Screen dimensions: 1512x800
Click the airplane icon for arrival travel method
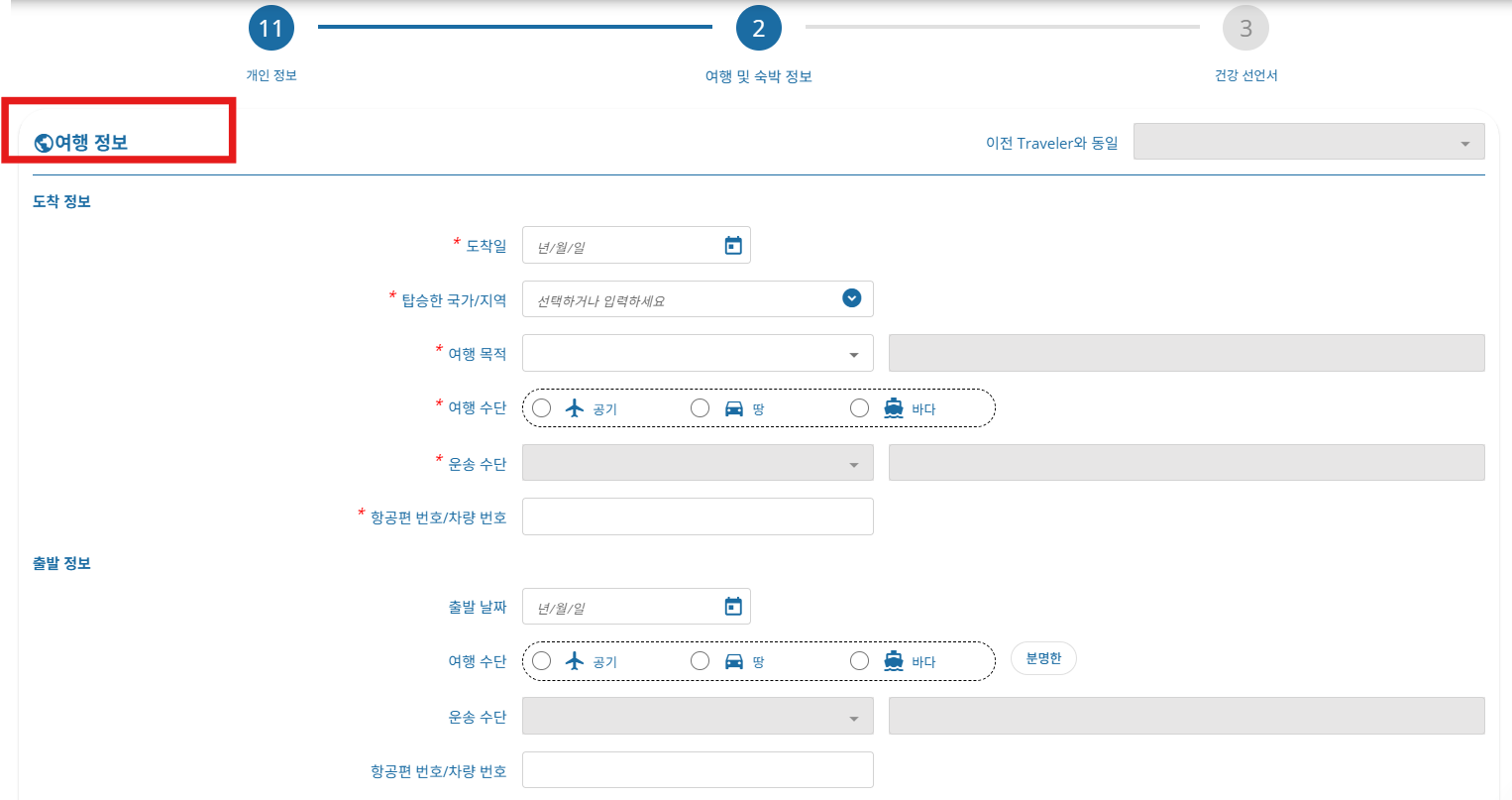(576, 407)
